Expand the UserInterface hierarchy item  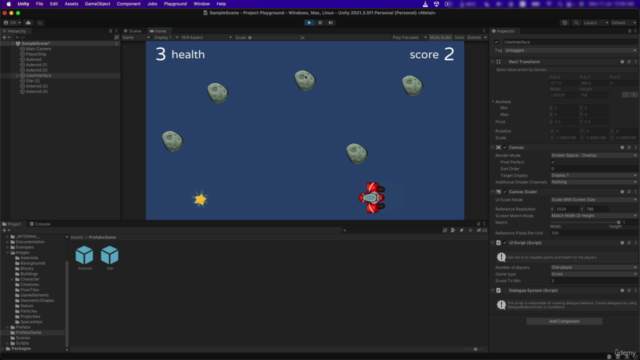pyautogui.click(x=17, y=76)
